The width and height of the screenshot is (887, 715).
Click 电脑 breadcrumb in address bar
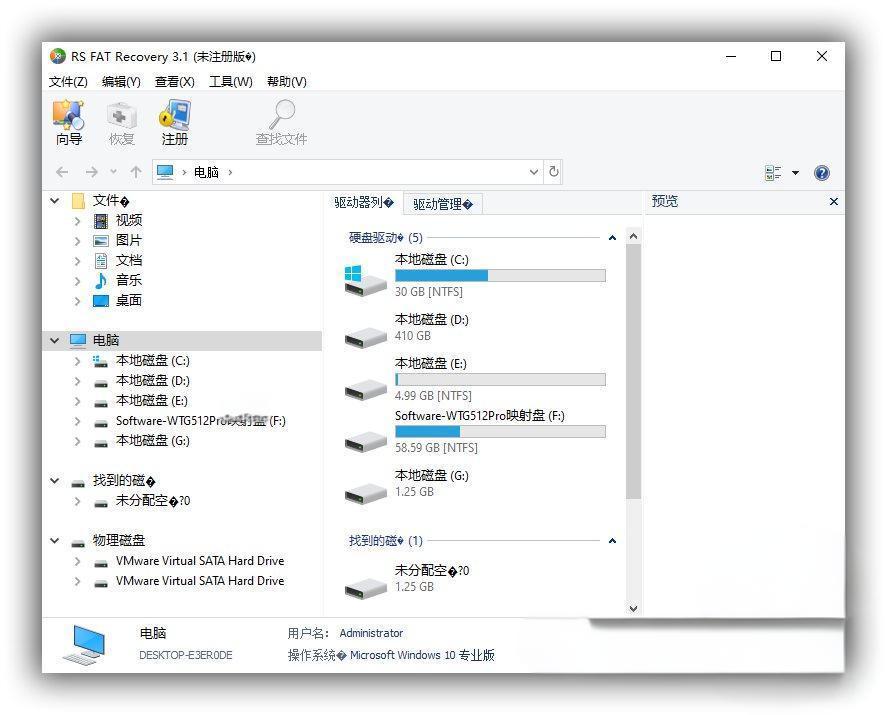[206, 172]
